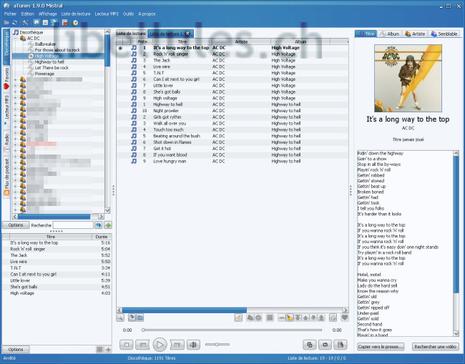Open the Liste de lecture menu
This screenshot has height=364, width=465.
point(76,14)
